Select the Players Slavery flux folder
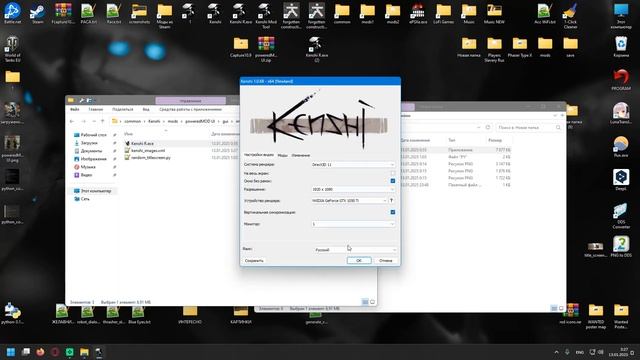 494,49
